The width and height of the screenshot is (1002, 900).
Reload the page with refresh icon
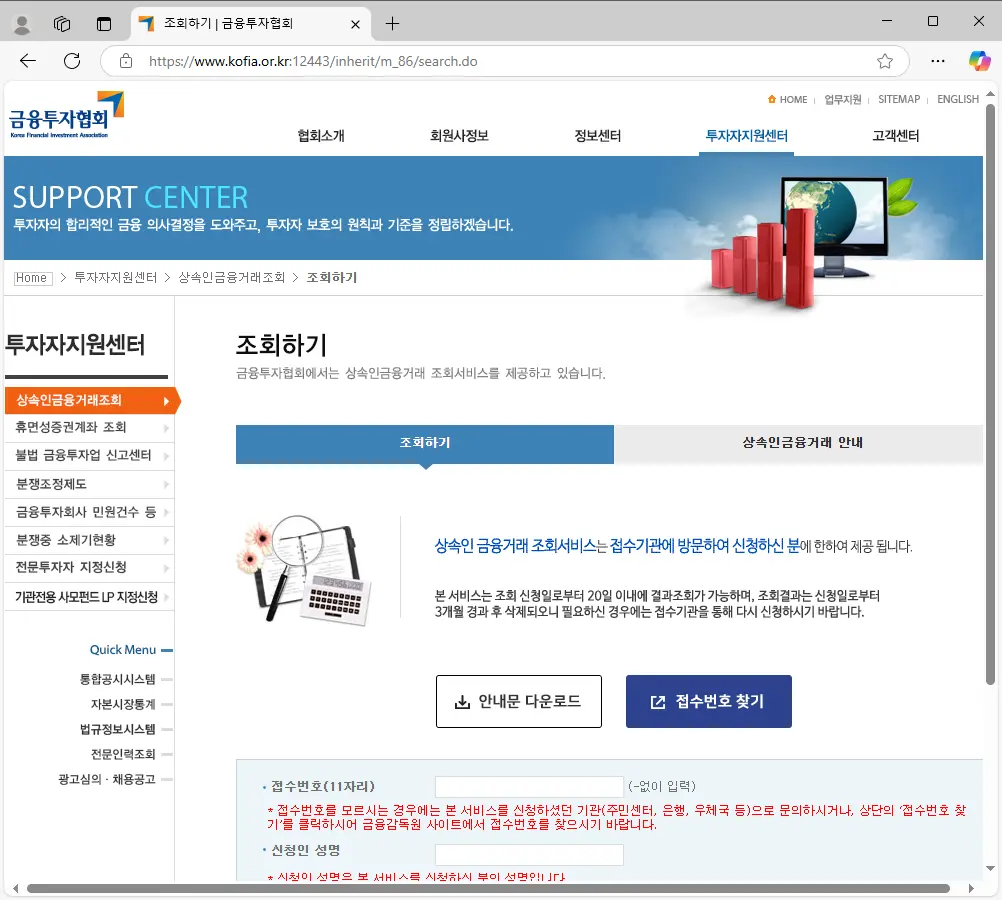click(x=72, y=61)
